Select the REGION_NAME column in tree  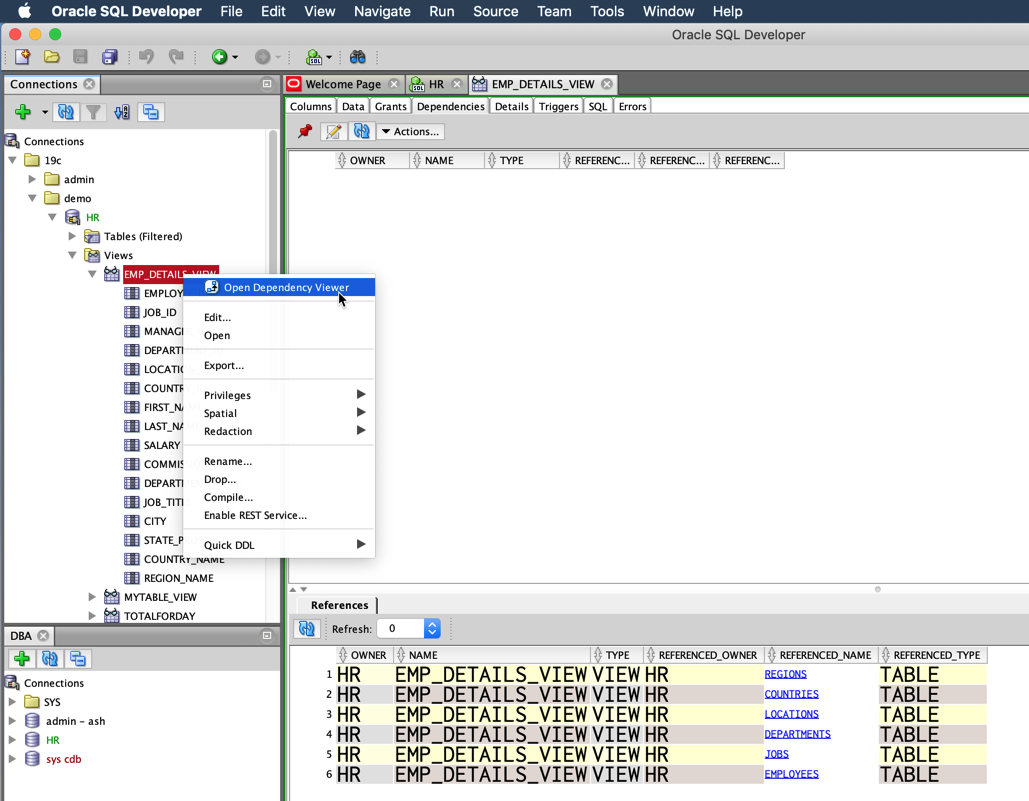(x=178, y=578)
